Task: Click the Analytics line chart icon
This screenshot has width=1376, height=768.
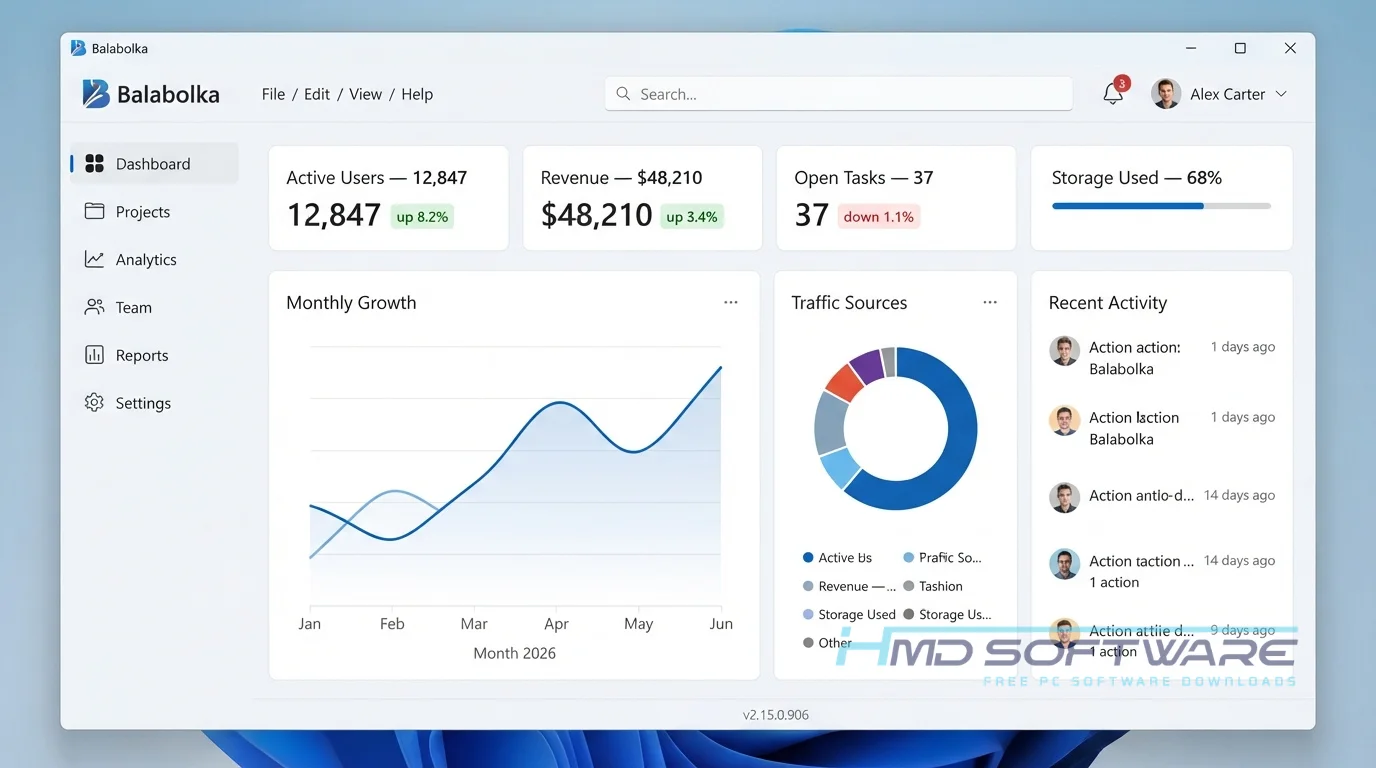Action: [x=95, y=259]
